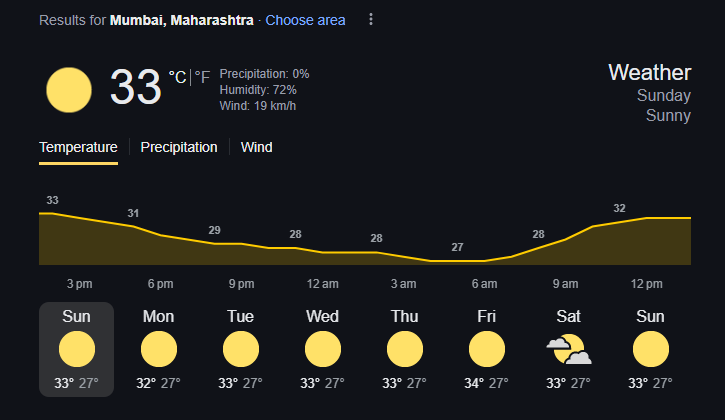The width and height of the screenshot is (725, 420).
Task: Switch to the Precipitation tab
Action: point(179,147)
